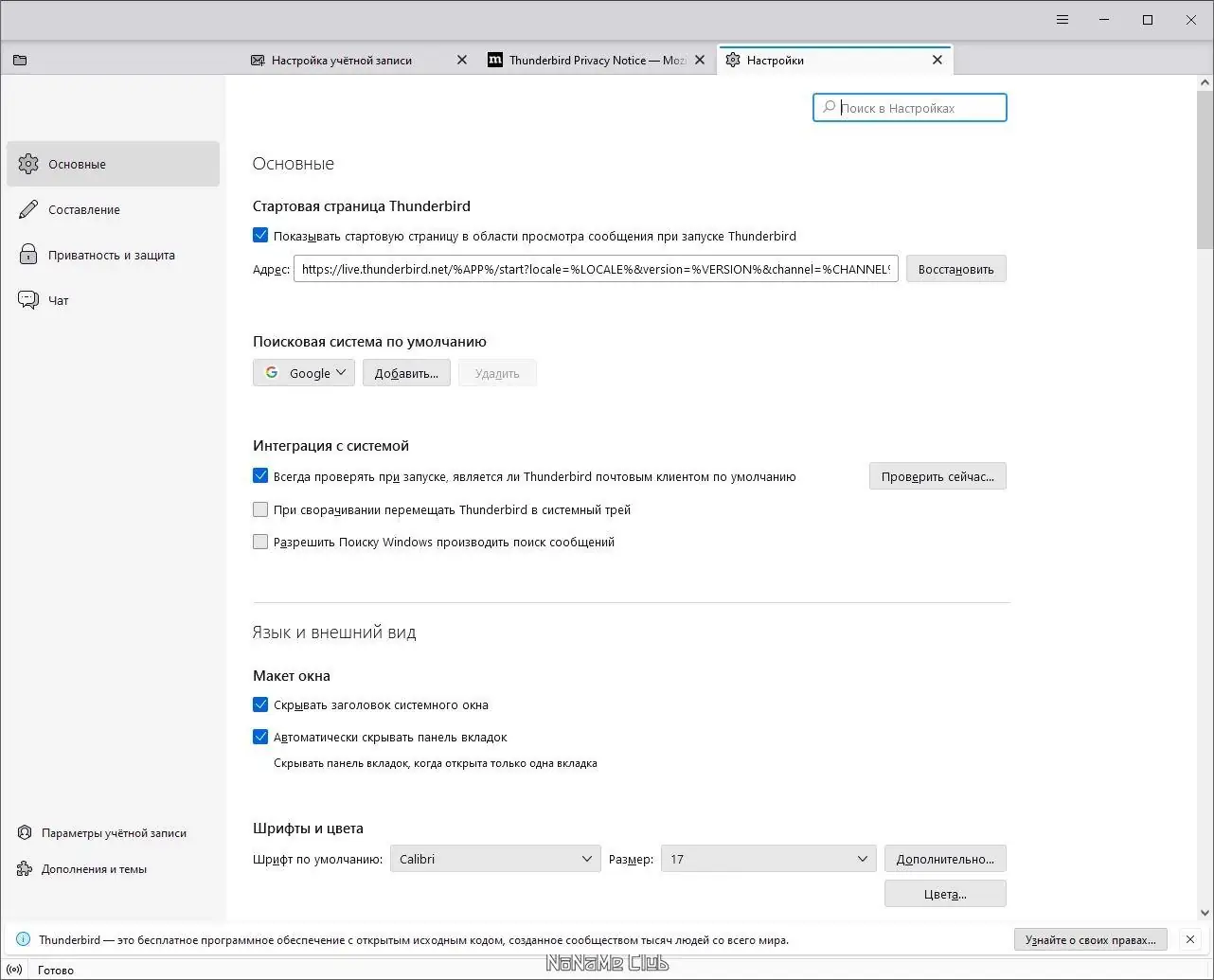The width and height of the screenshot is (1214, 980).
Task: Toggle always checking default mail client at startup
Action: tap(260, 476)
